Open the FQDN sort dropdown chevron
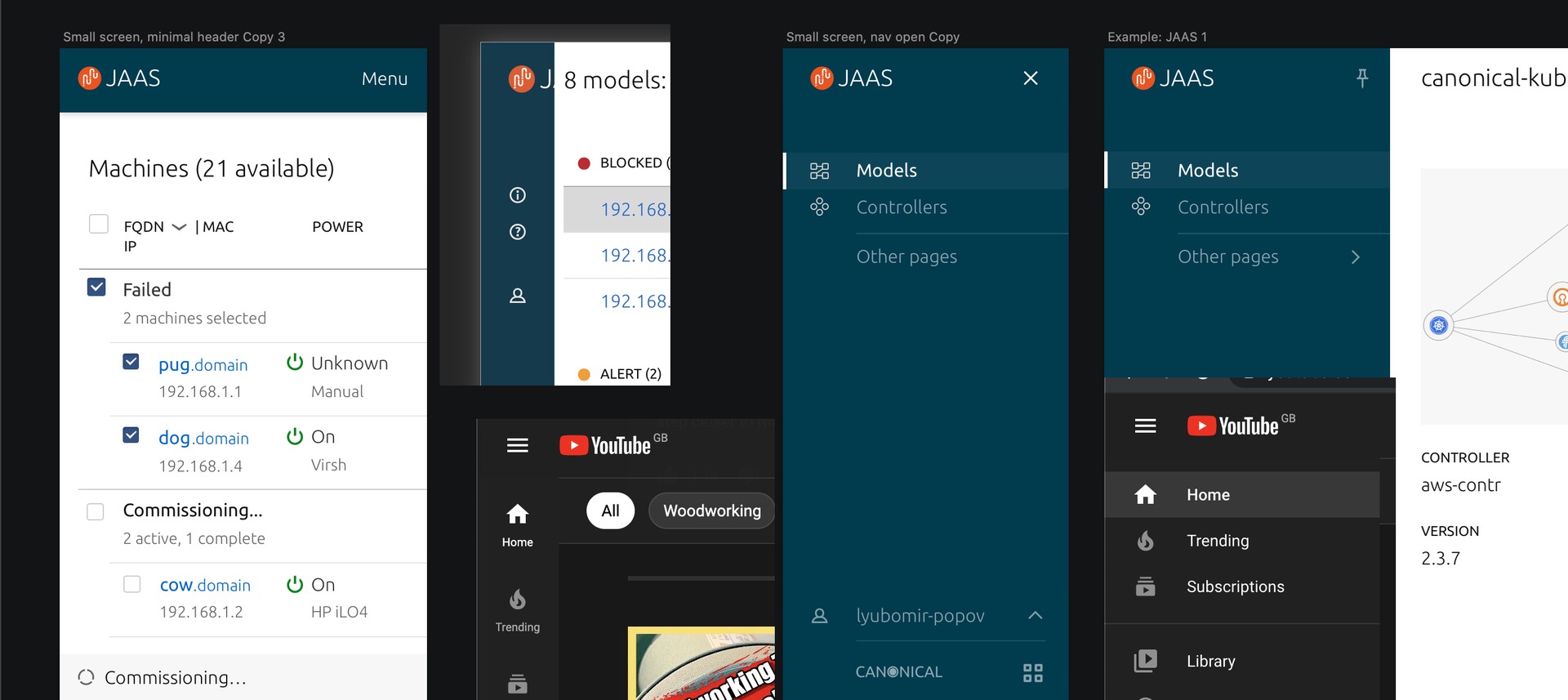Viewport: 1568px width, 700px height. tap(180, 227)
